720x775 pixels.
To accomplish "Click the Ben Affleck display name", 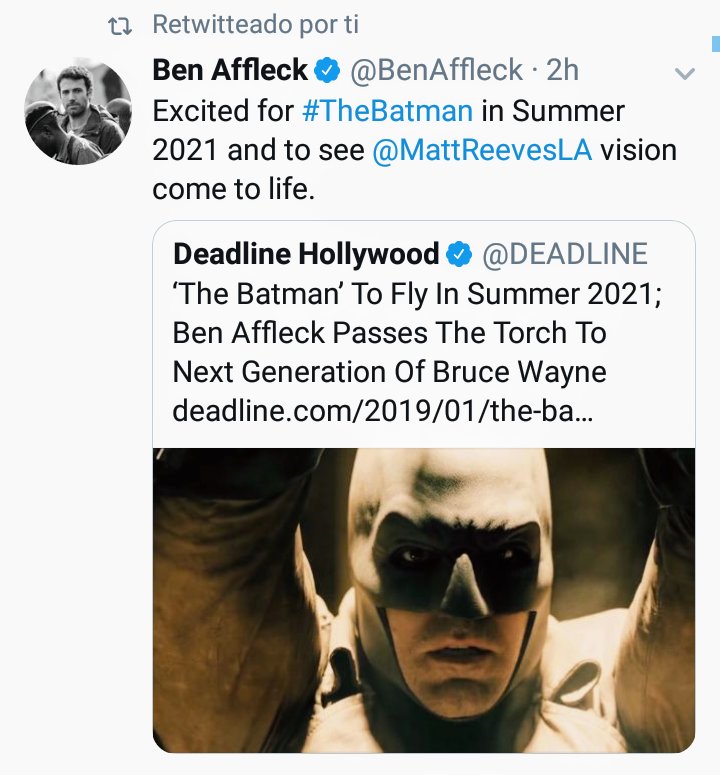I will (230, 70).
